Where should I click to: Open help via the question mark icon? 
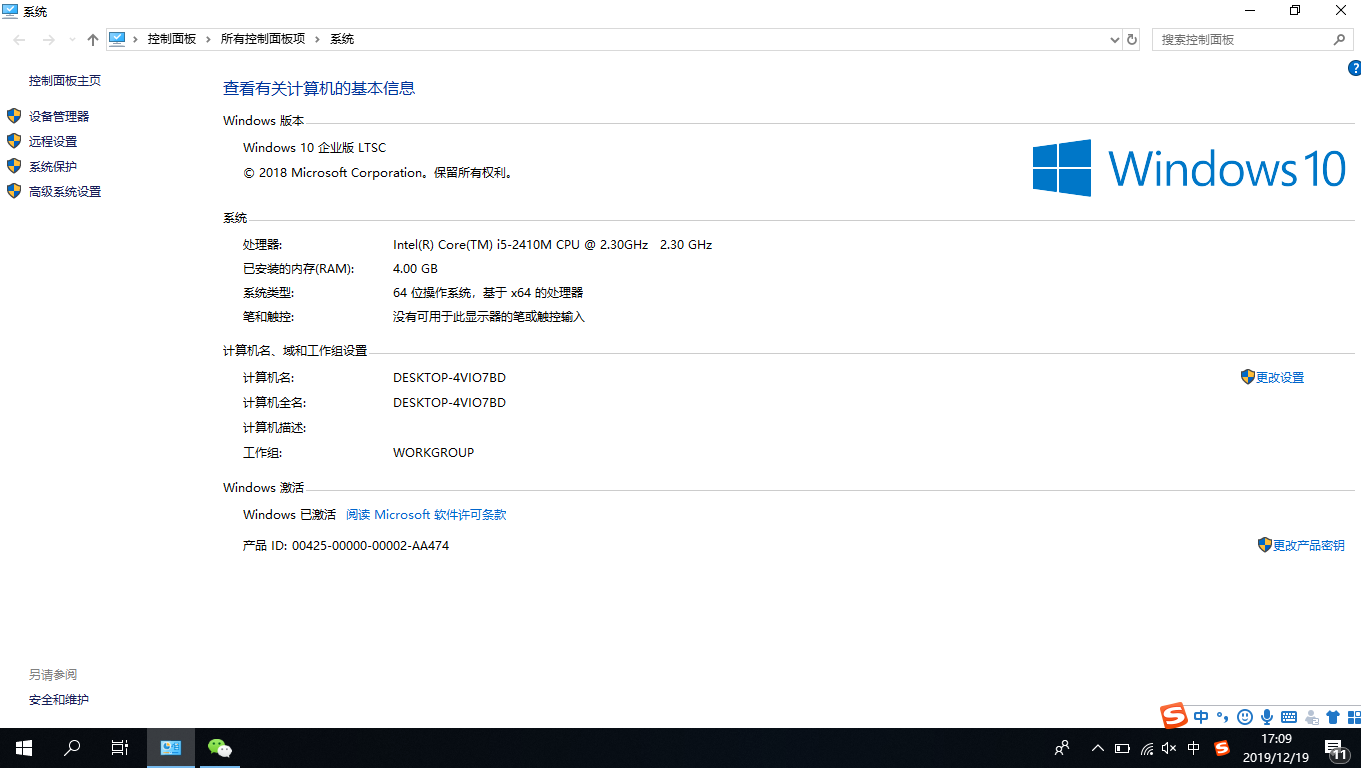(1355, 67)
